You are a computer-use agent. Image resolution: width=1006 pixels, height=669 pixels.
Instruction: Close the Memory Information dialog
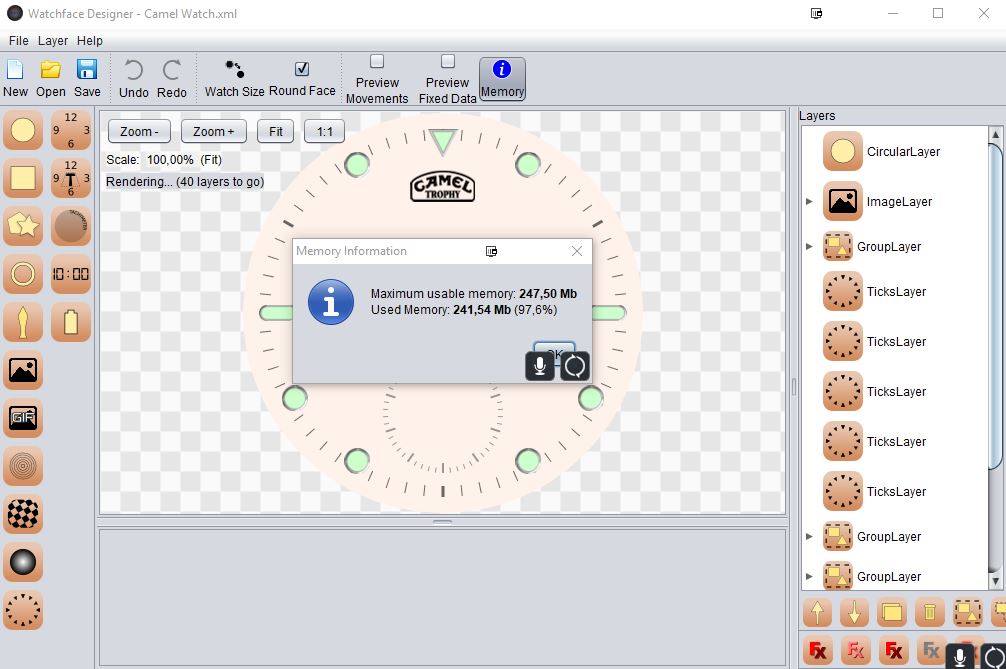click(x=577, y=251)
